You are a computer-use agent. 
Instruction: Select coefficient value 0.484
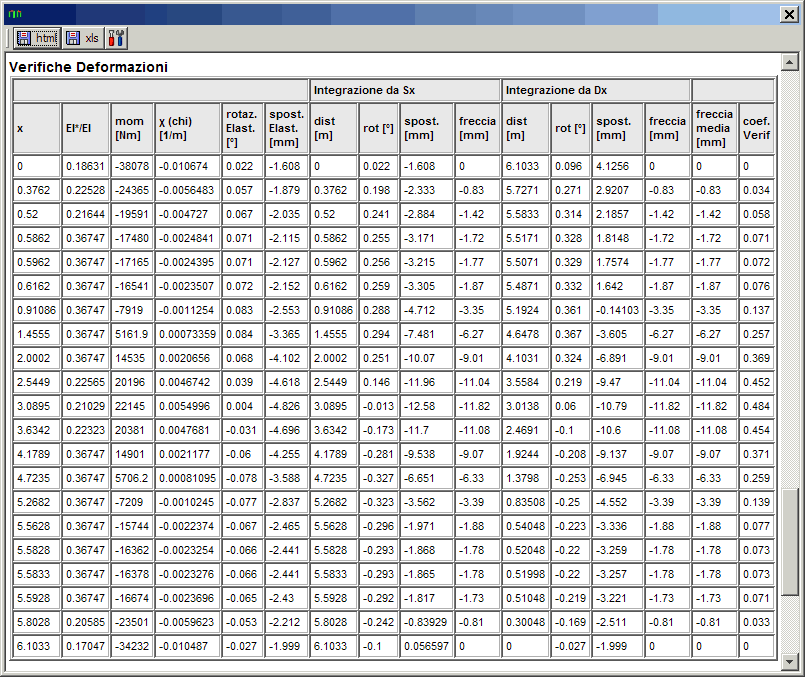756,407
